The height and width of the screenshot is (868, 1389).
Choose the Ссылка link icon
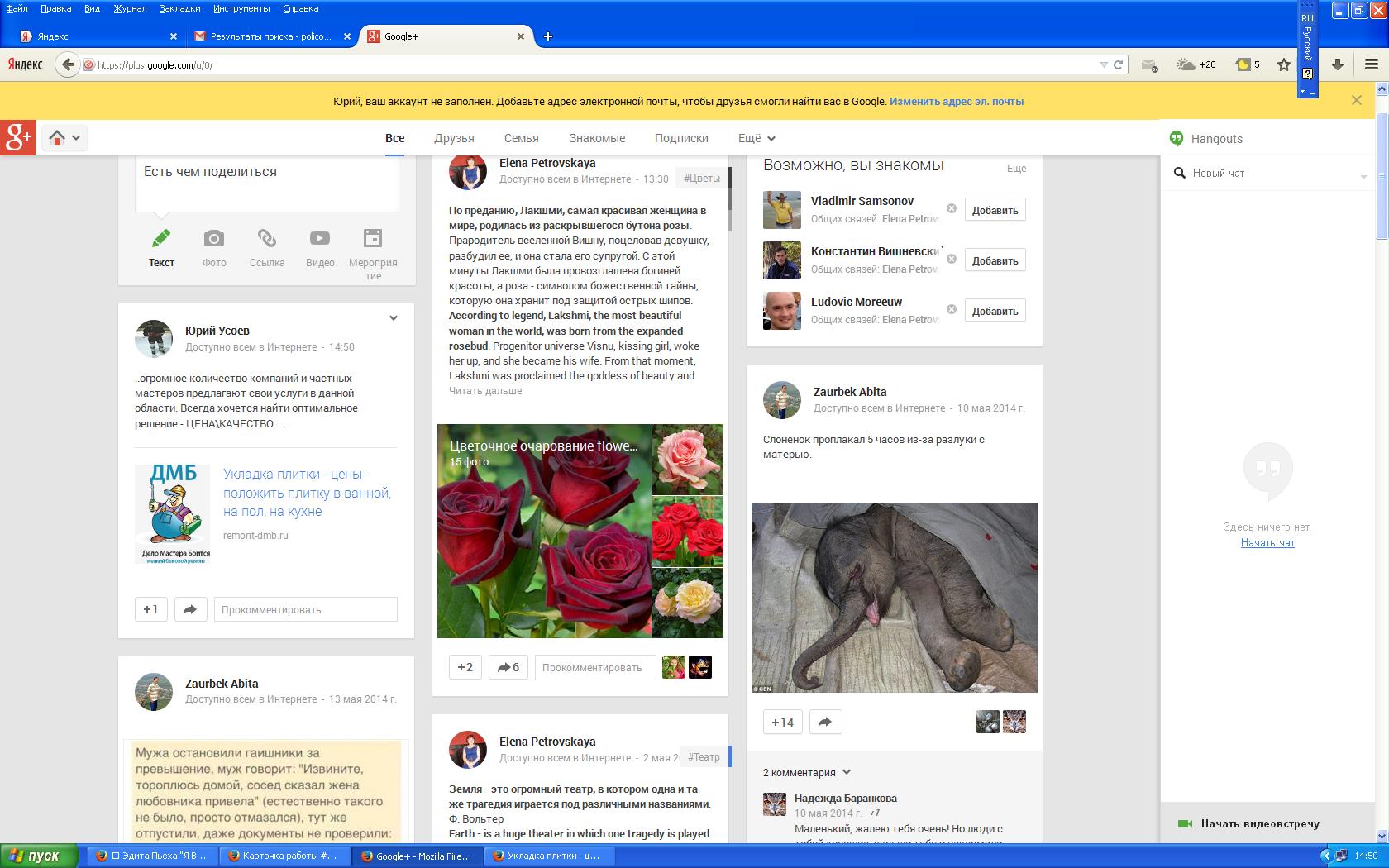tap(266, 239)
